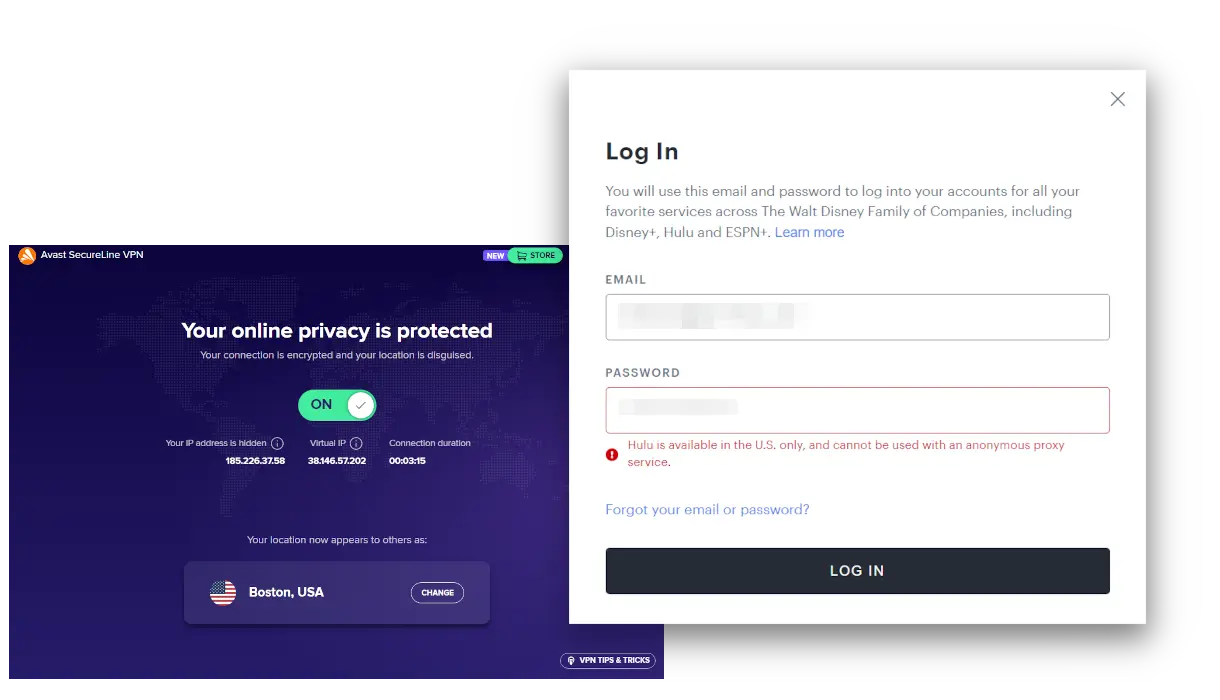Click CHANGE to switch VPN location
Screen dimensions: 1220x700
[x=437, y=592]
